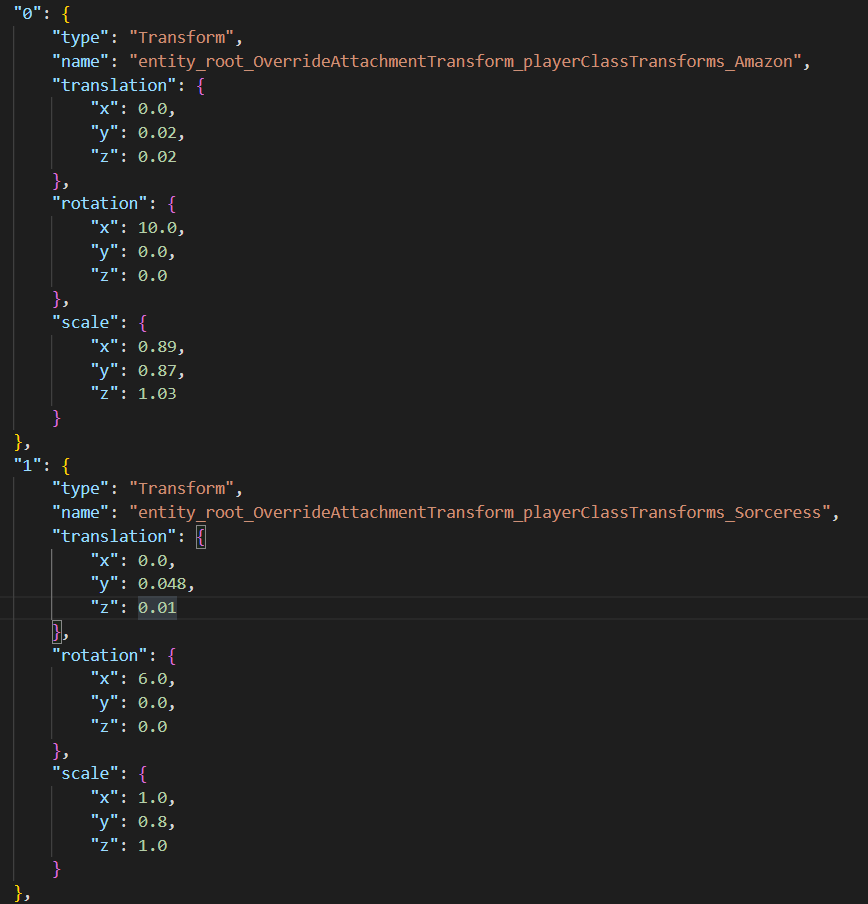Click Sorceress rotation y value 0.0
Screen dimensions: 868x904
pos(152,703)
